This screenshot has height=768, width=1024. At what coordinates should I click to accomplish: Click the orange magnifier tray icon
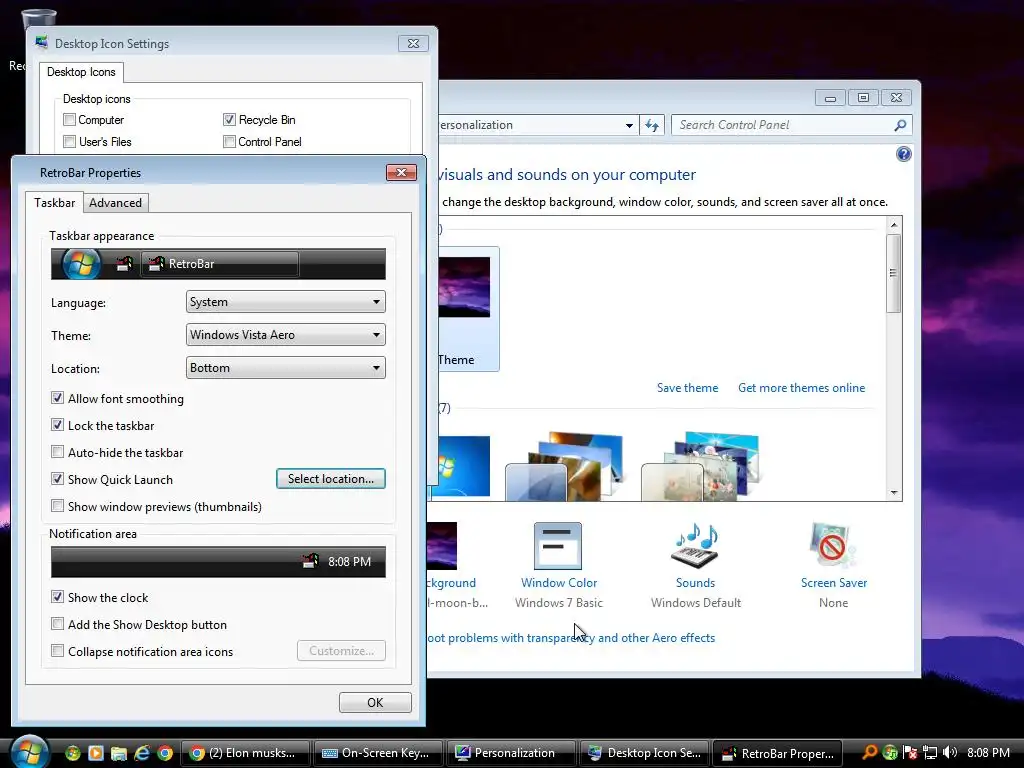[x=869, y=752]
